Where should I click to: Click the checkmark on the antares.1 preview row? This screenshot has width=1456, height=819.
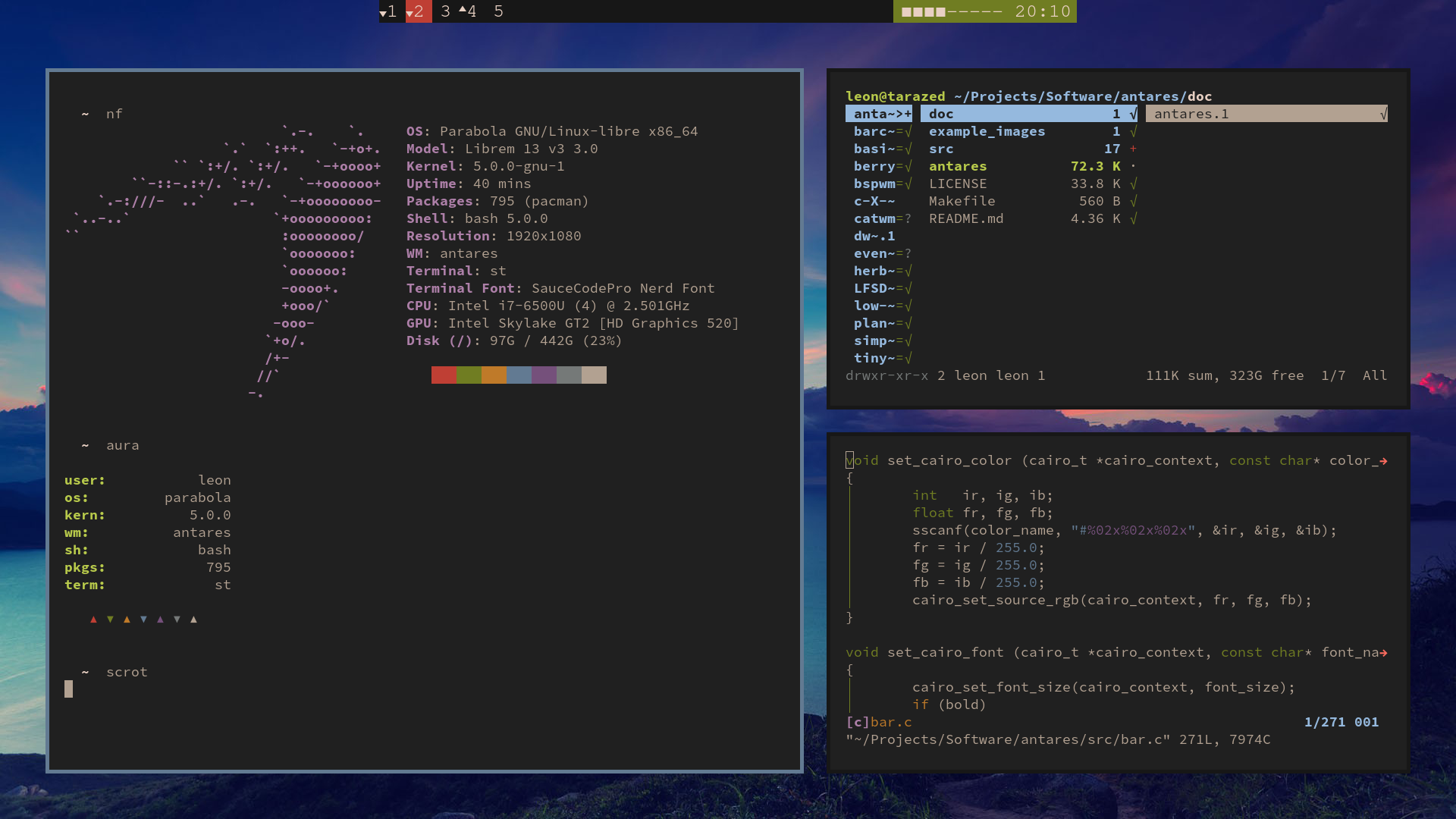pyautogui.click(x=1382, y=115)
